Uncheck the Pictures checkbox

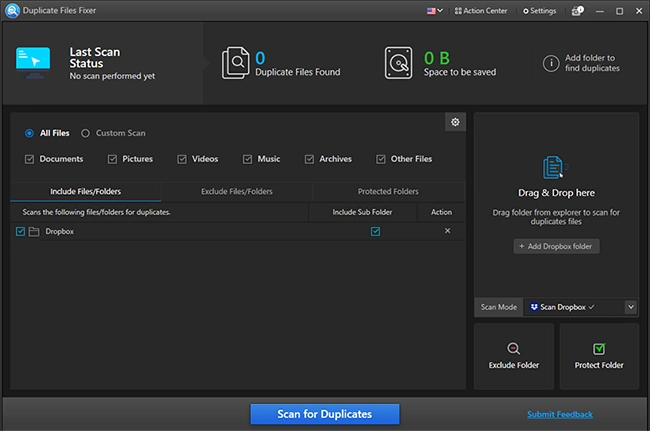pyautogui.click(x=112, y=159)
